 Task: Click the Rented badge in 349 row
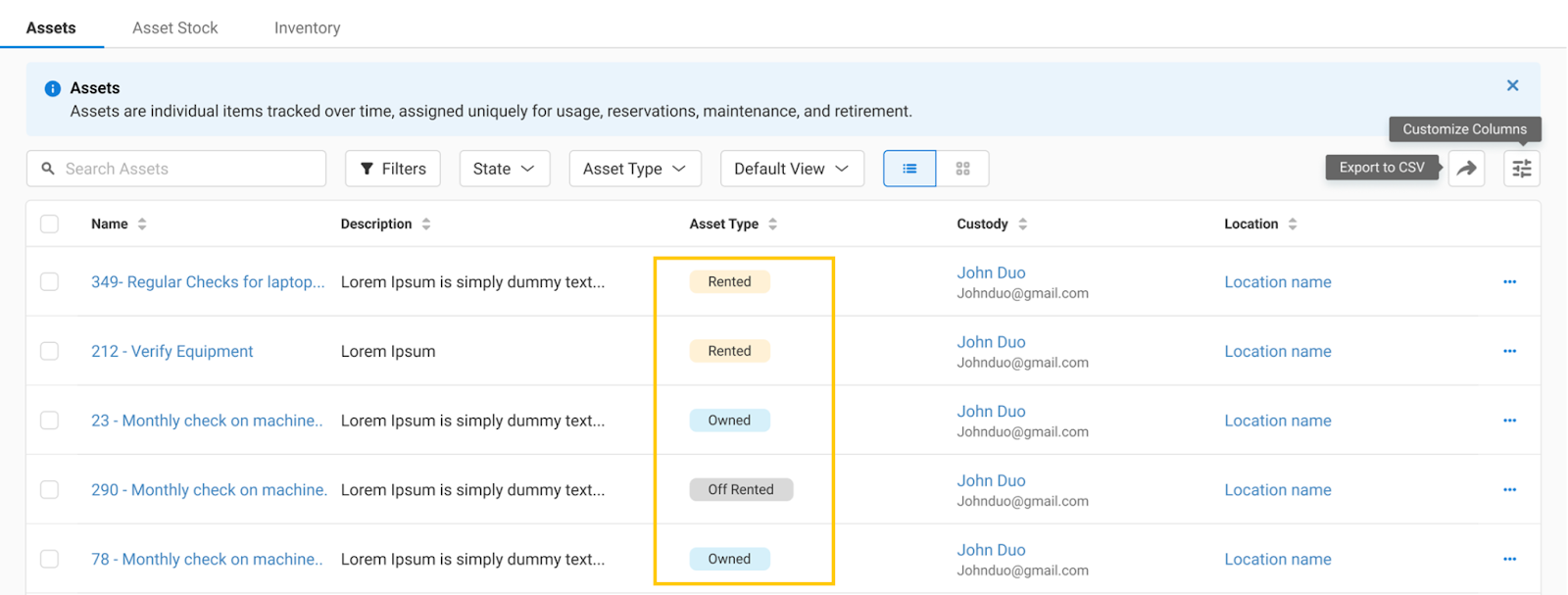point(730,281)
